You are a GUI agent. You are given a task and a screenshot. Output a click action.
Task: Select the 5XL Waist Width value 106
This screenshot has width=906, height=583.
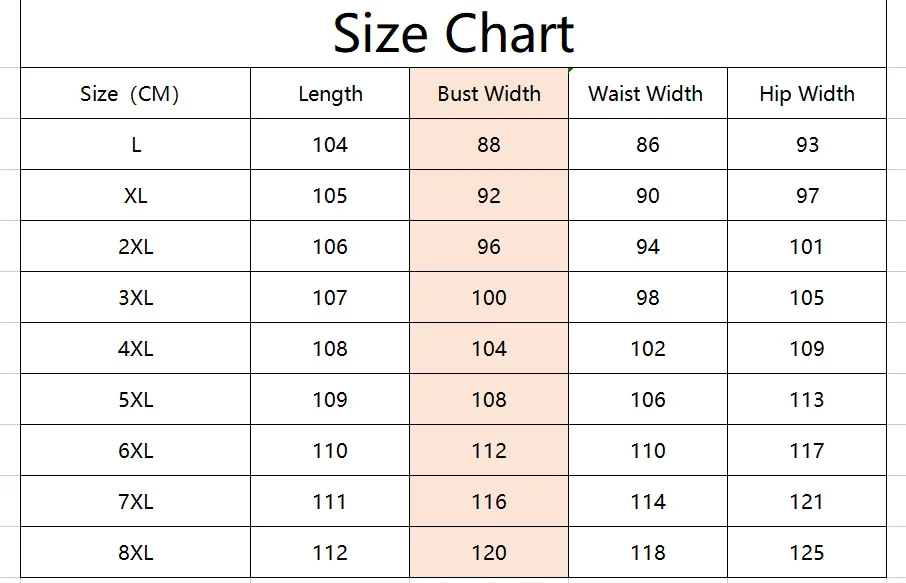[x=647, y=400]
